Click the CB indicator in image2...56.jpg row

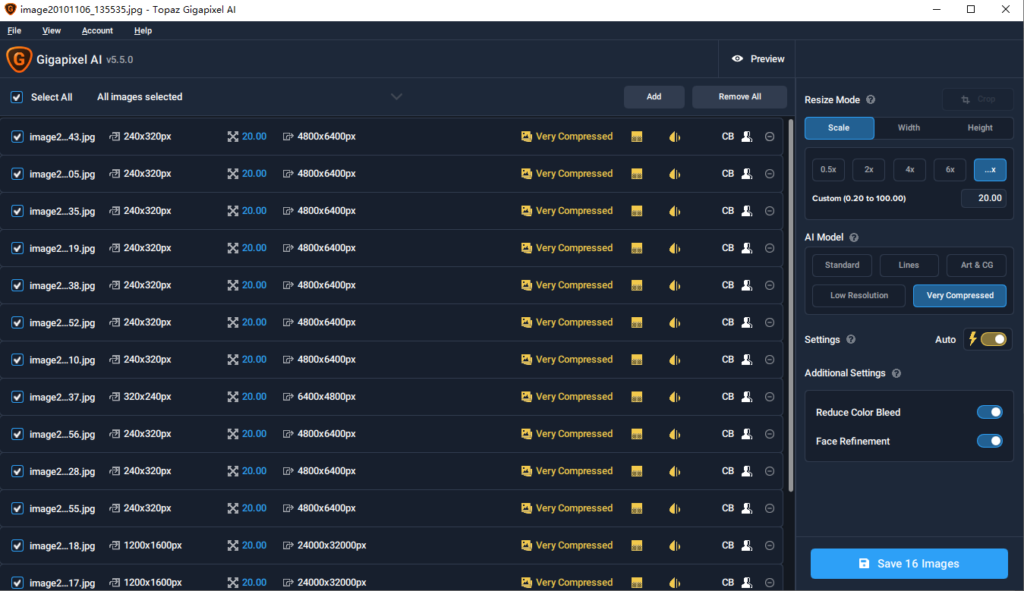[728, 434]
